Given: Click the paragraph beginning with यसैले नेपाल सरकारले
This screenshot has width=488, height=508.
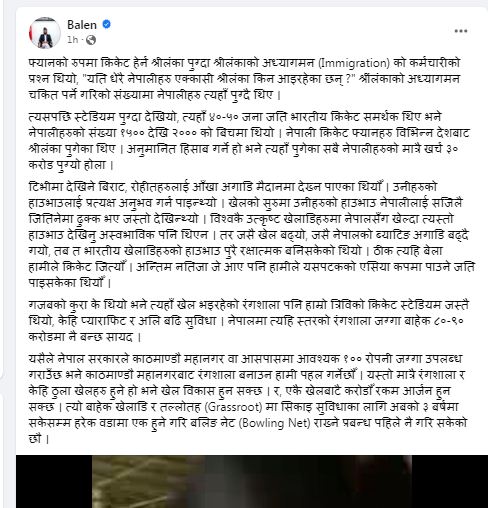Looking at the screenshot, I should pyautogui.click(x=248, y=399).
